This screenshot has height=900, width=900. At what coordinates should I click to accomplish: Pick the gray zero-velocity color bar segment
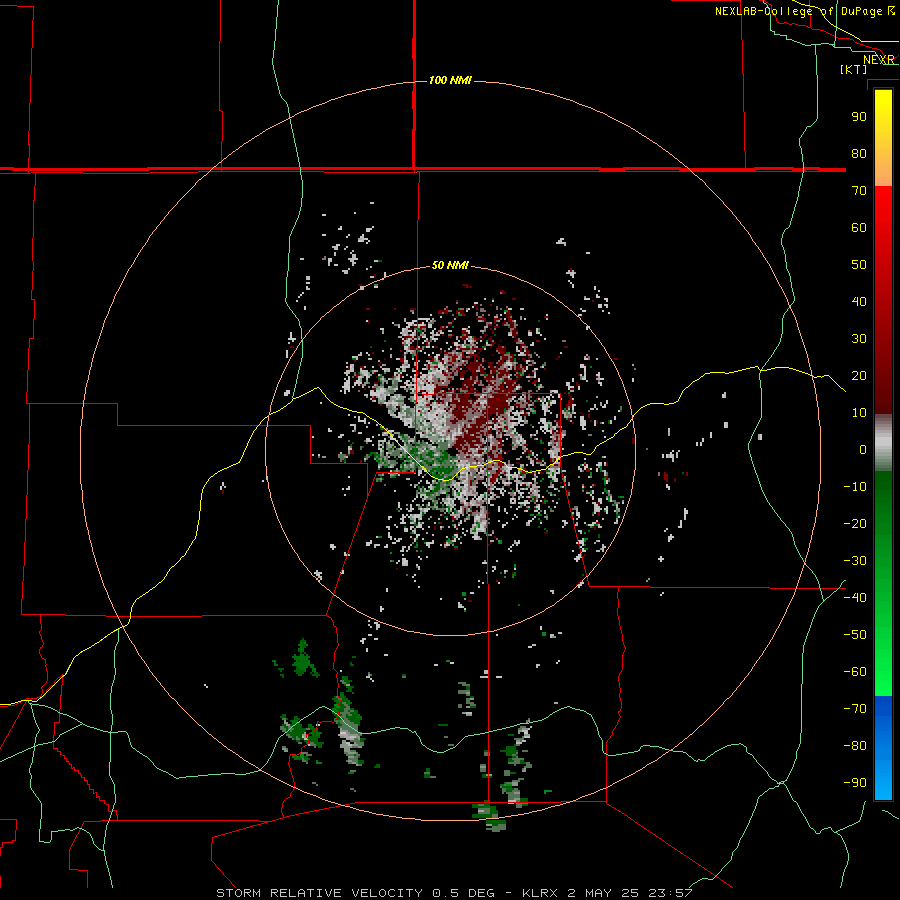883,443
